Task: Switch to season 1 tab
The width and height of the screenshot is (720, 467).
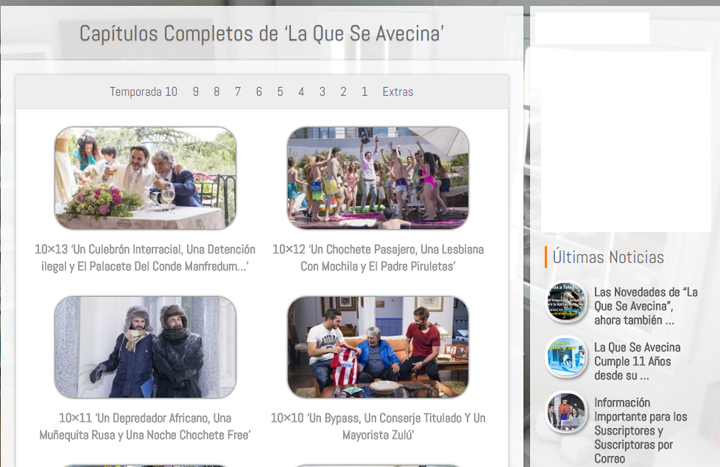Action: (365, 92)
